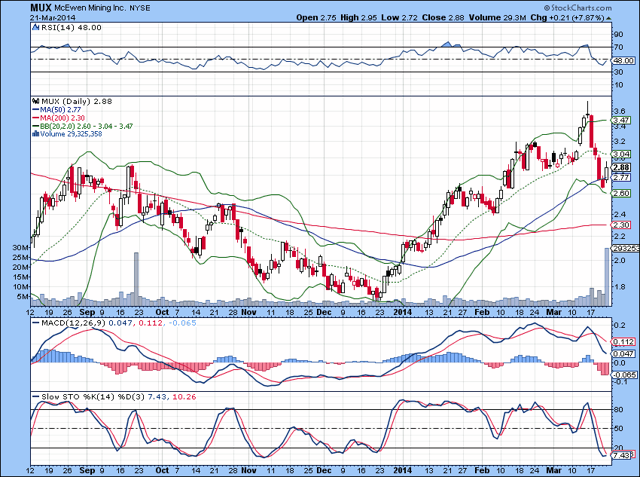Click the McEwen Mining Inc. company name
640x477 pixels.
point(90,8)
